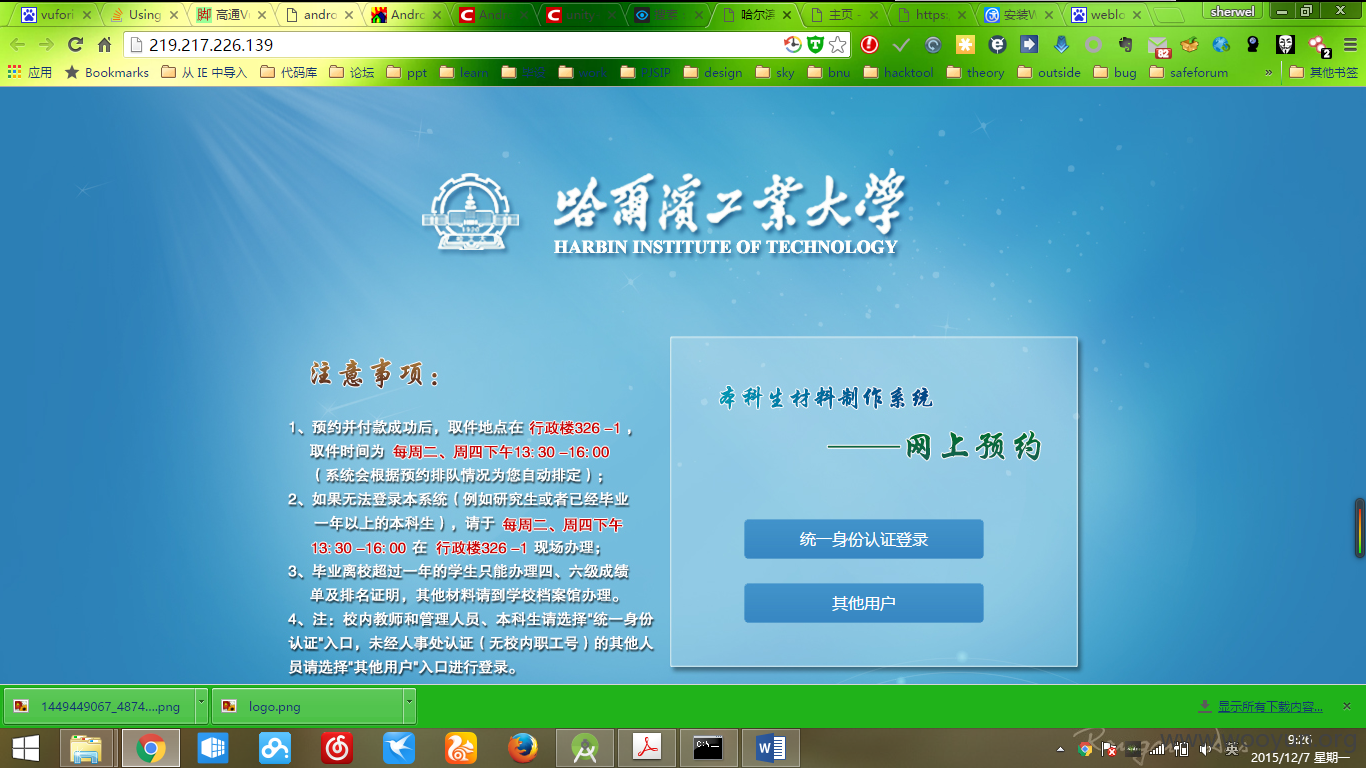This screenshot has width=1366, height=768.
Task: Open the UC browser taskbar icon
Action: click(x=461, y=748)
